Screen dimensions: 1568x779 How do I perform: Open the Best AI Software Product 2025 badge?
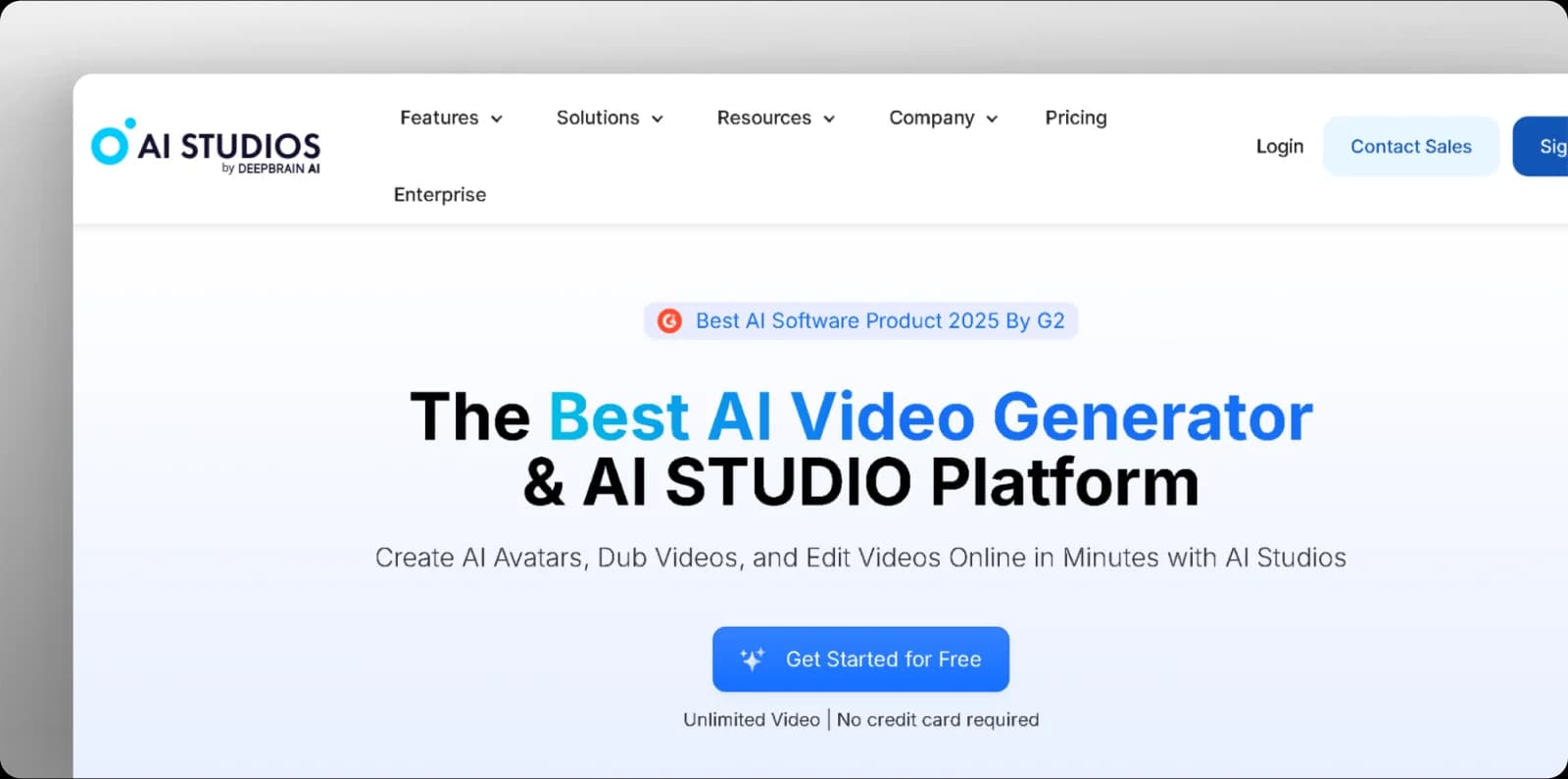point(860,320)
